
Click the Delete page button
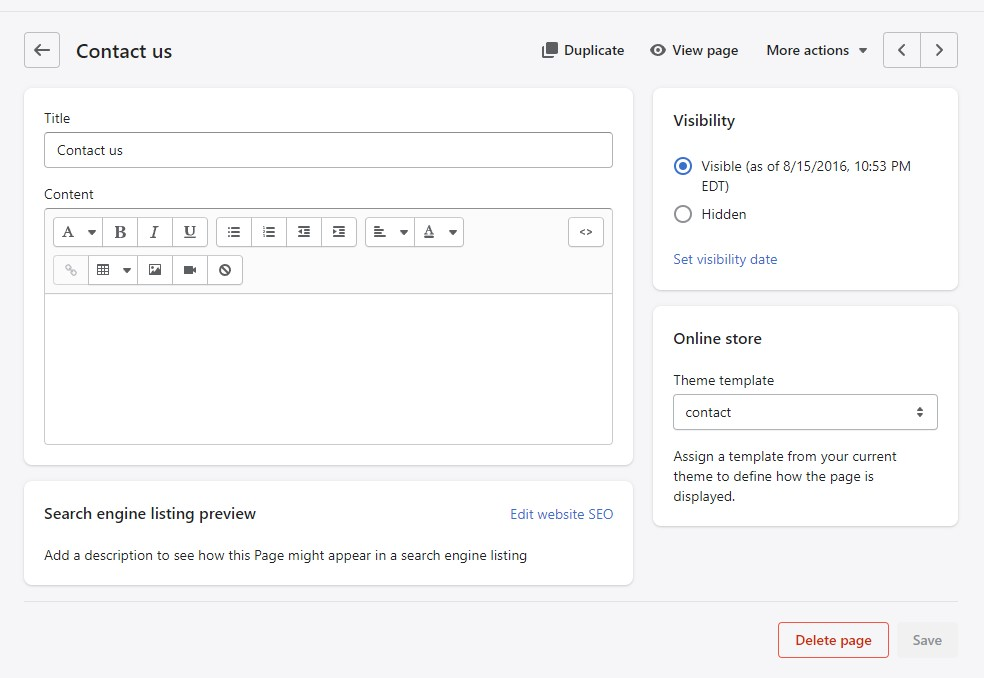[833, 640]
